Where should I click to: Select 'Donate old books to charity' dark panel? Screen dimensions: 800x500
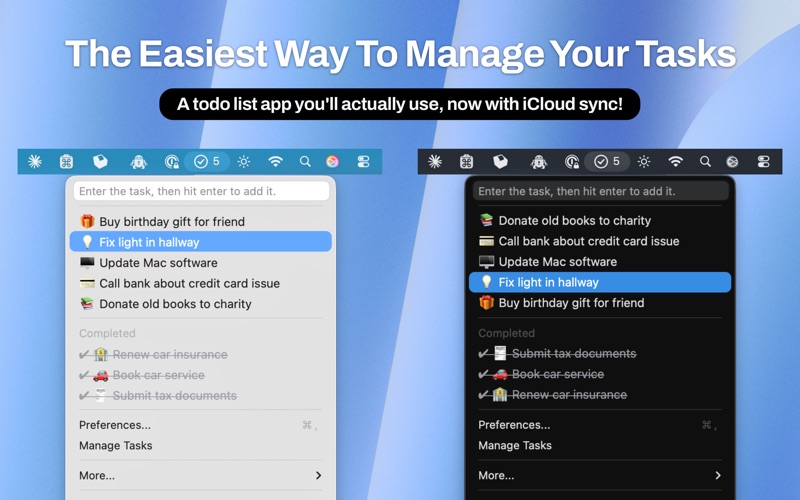pos(600,220)
